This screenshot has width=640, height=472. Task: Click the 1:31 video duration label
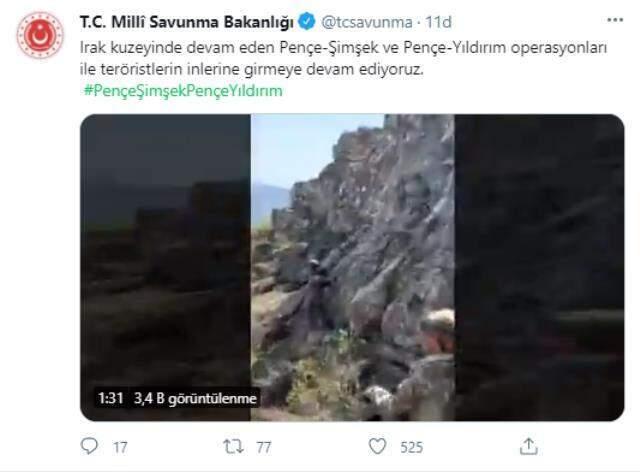point(111,398)
